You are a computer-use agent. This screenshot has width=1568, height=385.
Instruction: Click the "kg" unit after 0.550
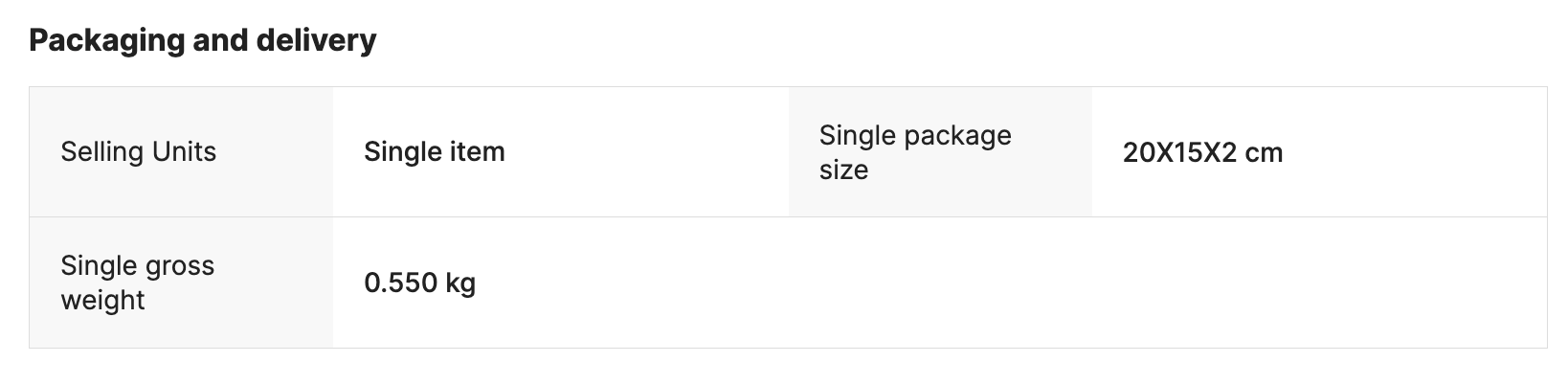pyautogui.click(x=460, y=283)
